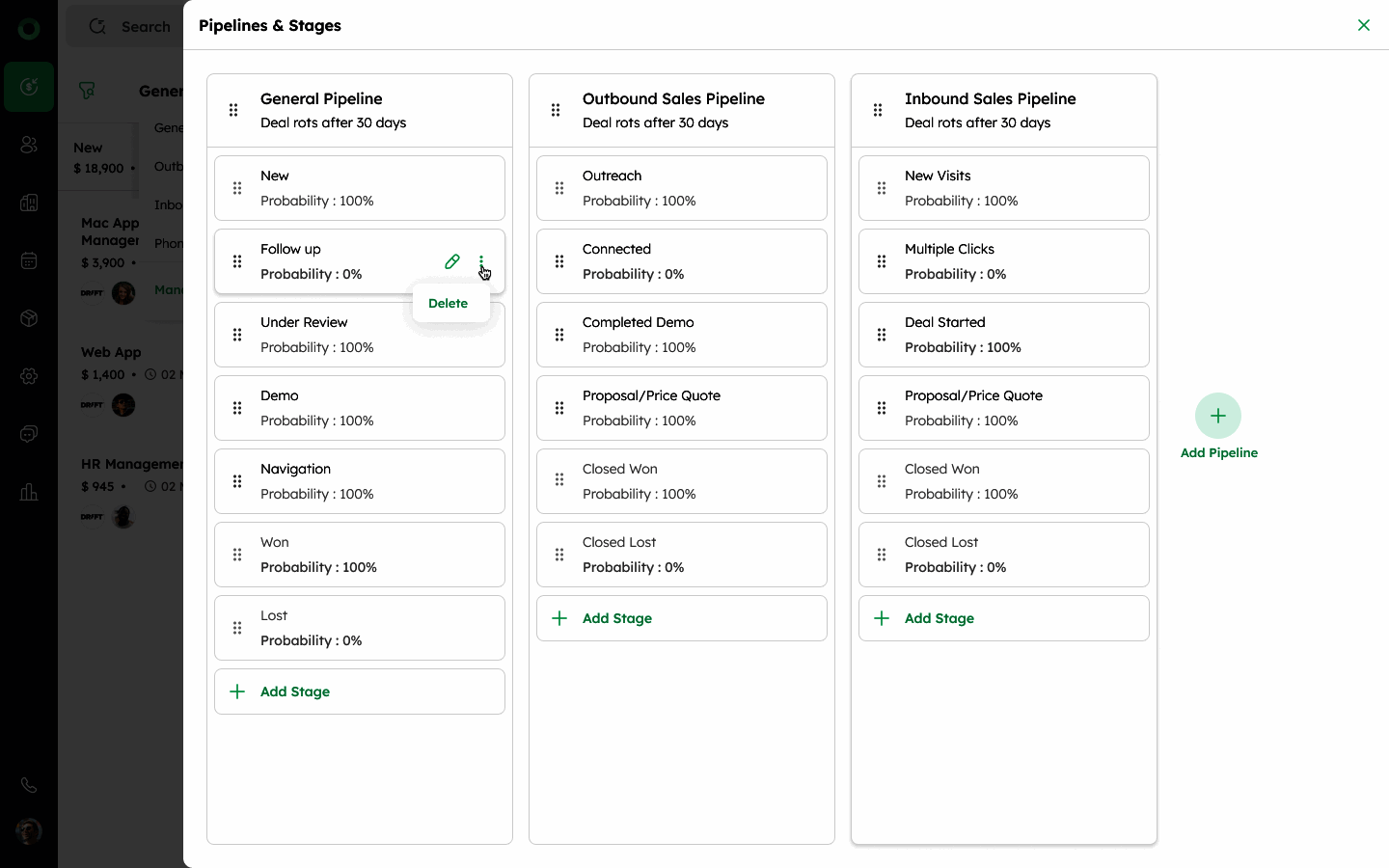
Task: Click the drag handle beside Navigation stage
Action: point(237,481)
